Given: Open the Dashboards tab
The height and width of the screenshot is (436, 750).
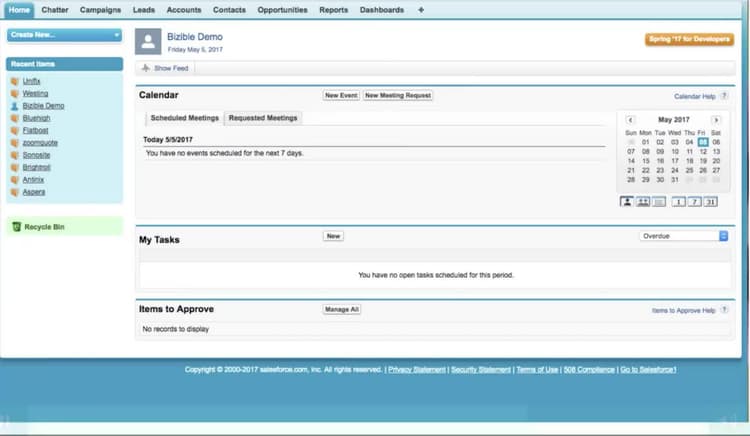Looking at the screenshot, I should point(382,10).
